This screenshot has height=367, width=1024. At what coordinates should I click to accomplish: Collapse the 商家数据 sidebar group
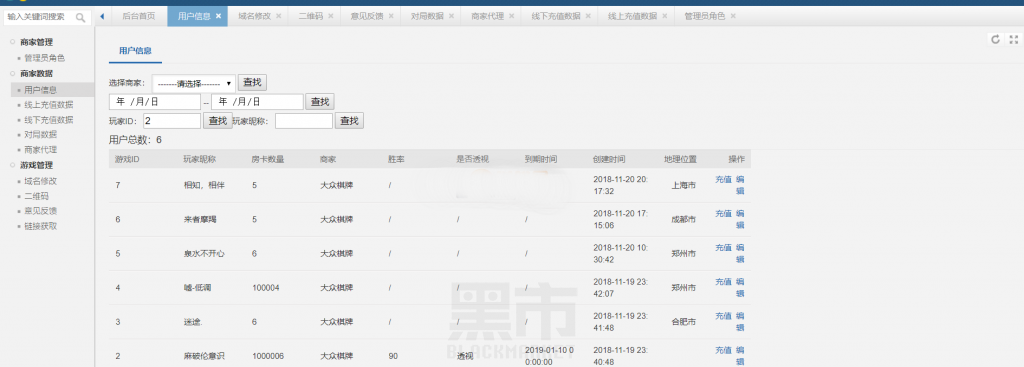(x=37, y=73)
